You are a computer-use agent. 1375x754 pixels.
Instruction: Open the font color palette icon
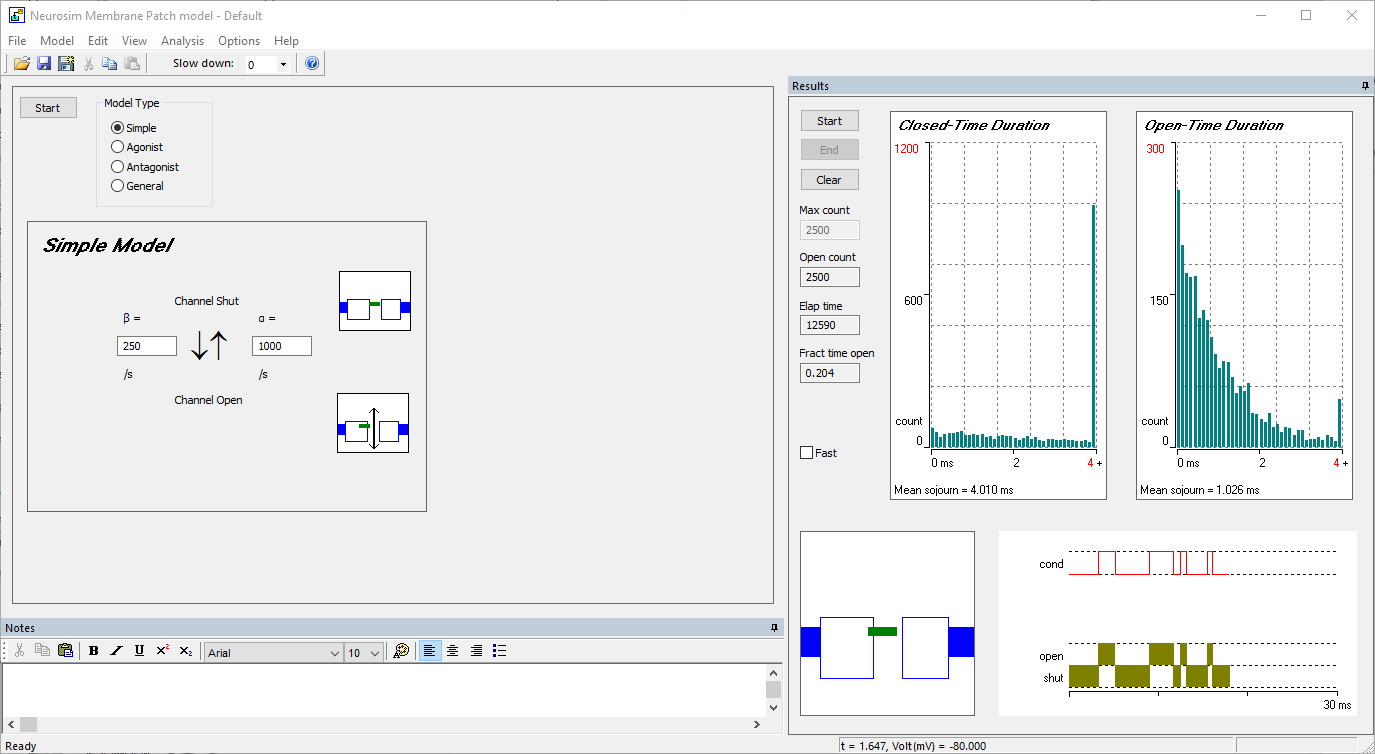click(x=401, y=651)
